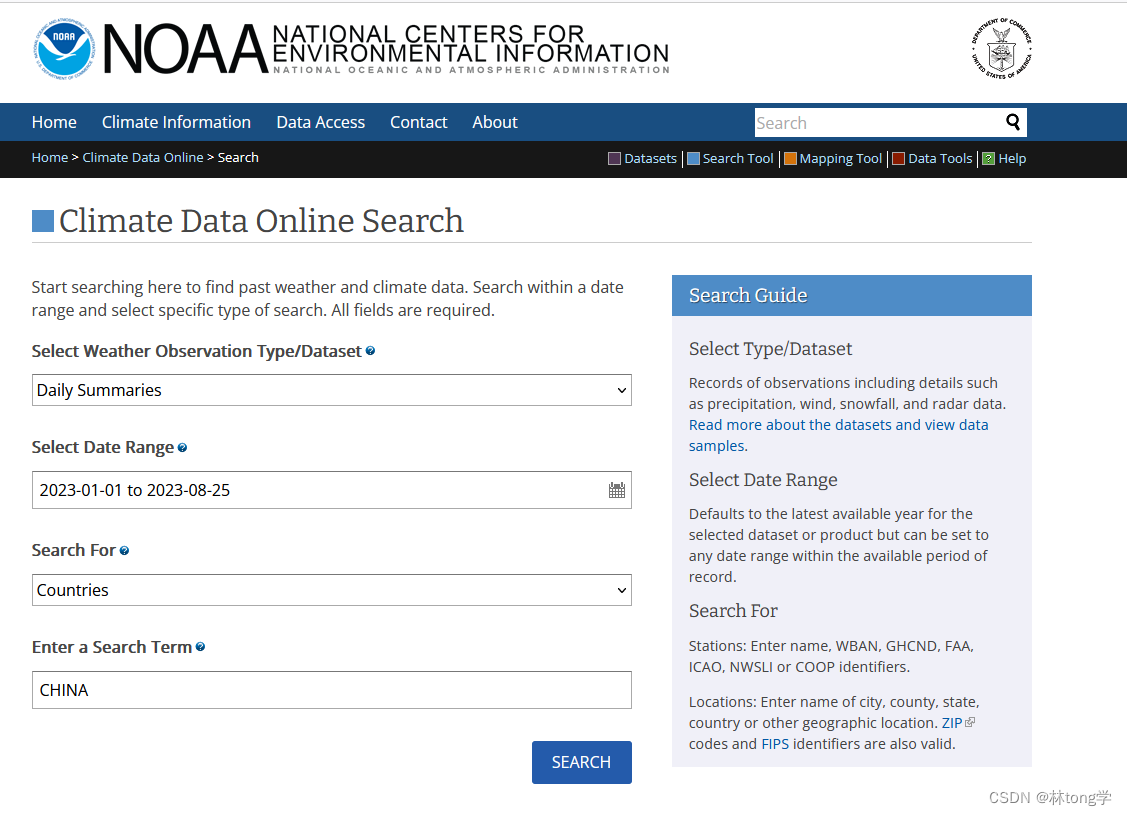Click the orange Mapping Tool square icon

[x=790, y=159]
